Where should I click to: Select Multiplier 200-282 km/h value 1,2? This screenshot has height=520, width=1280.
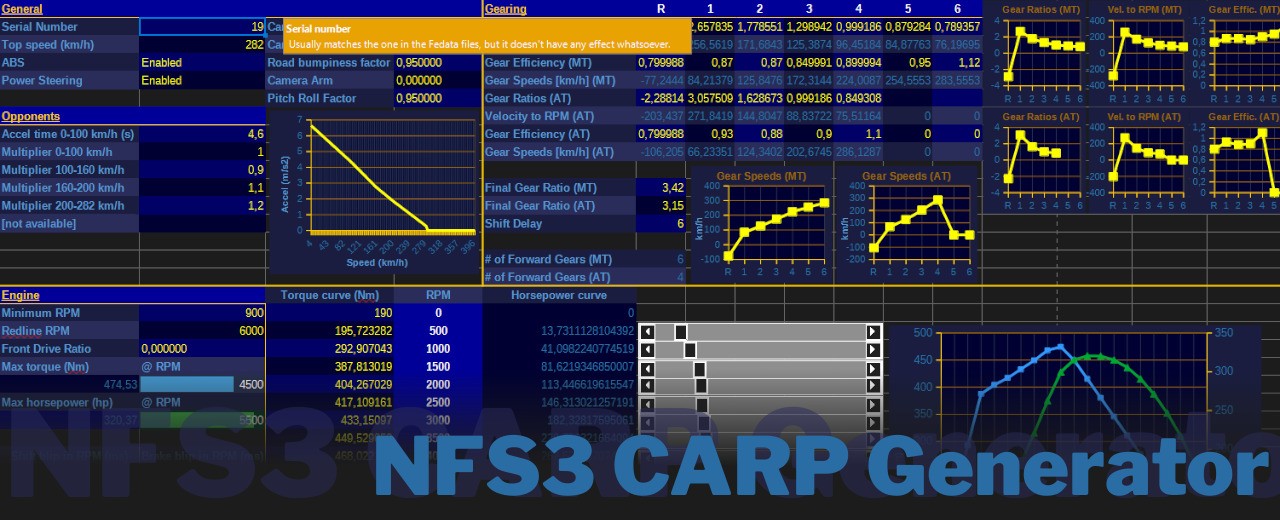202,206
